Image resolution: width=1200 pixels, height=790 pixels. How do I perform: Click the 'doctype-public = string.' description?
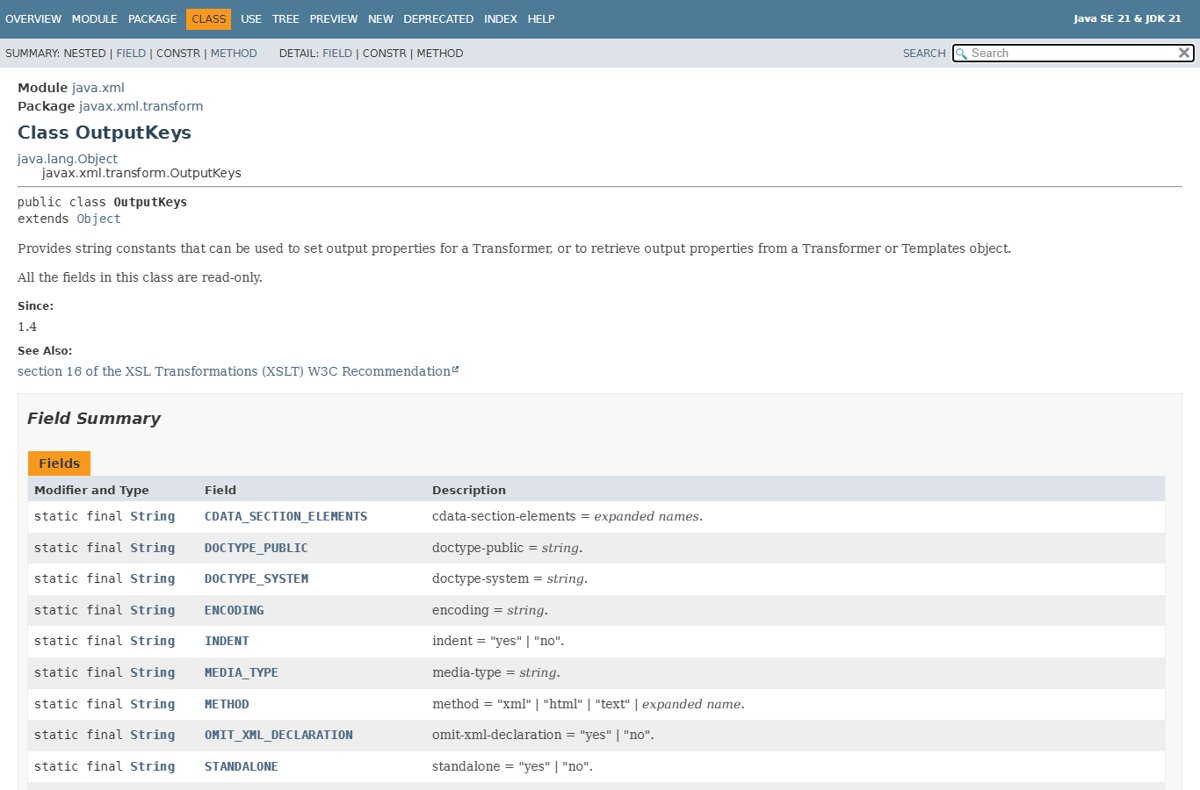click(507, 548)
